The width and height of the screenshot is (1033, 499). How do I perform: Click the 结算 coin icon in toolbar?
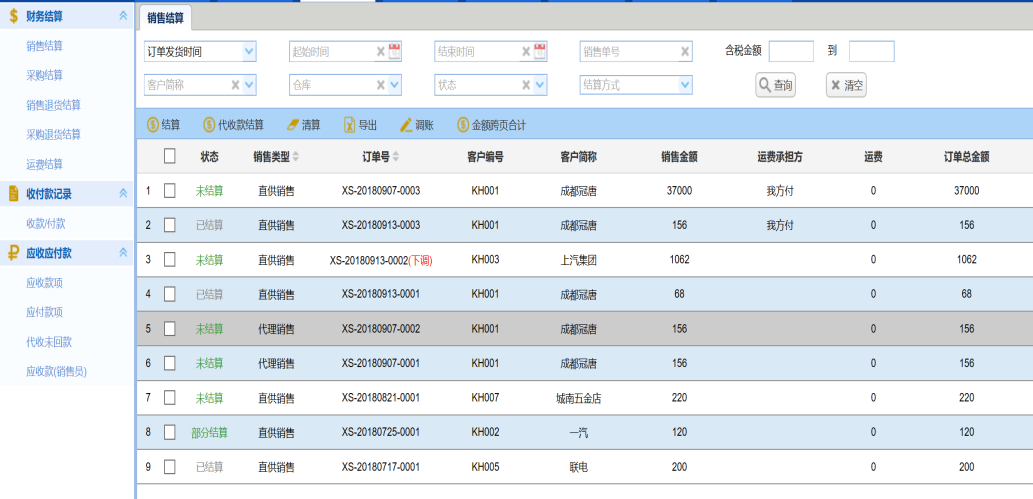click(x=153, y=125)
